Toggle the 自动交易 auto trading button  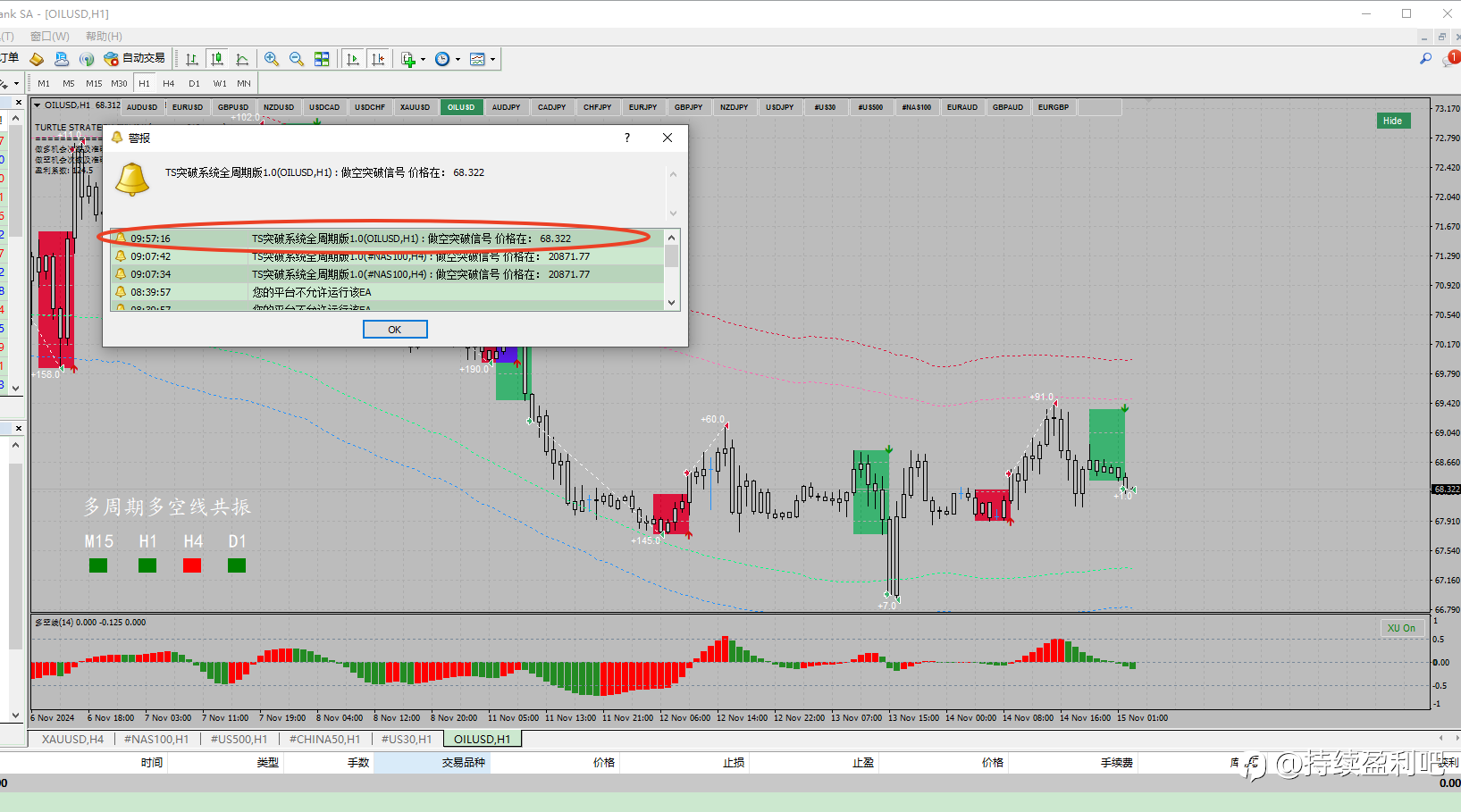135,58
